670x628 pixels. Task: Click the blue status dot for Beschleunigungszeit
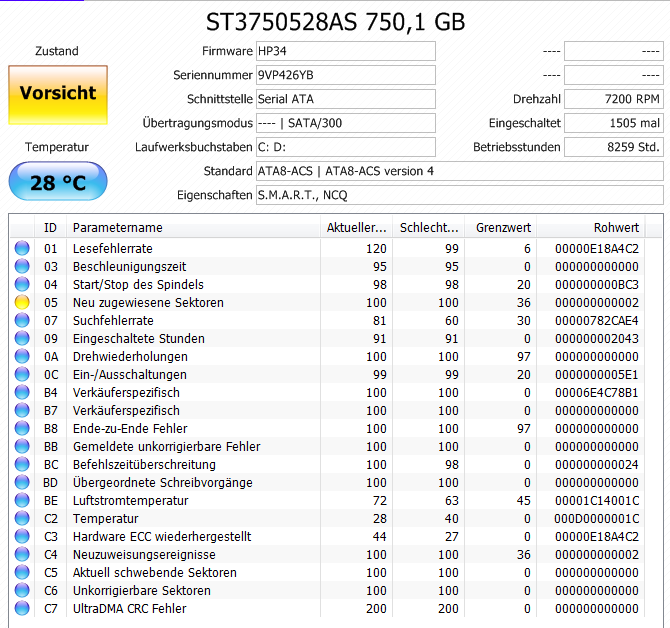pos(22,266)
